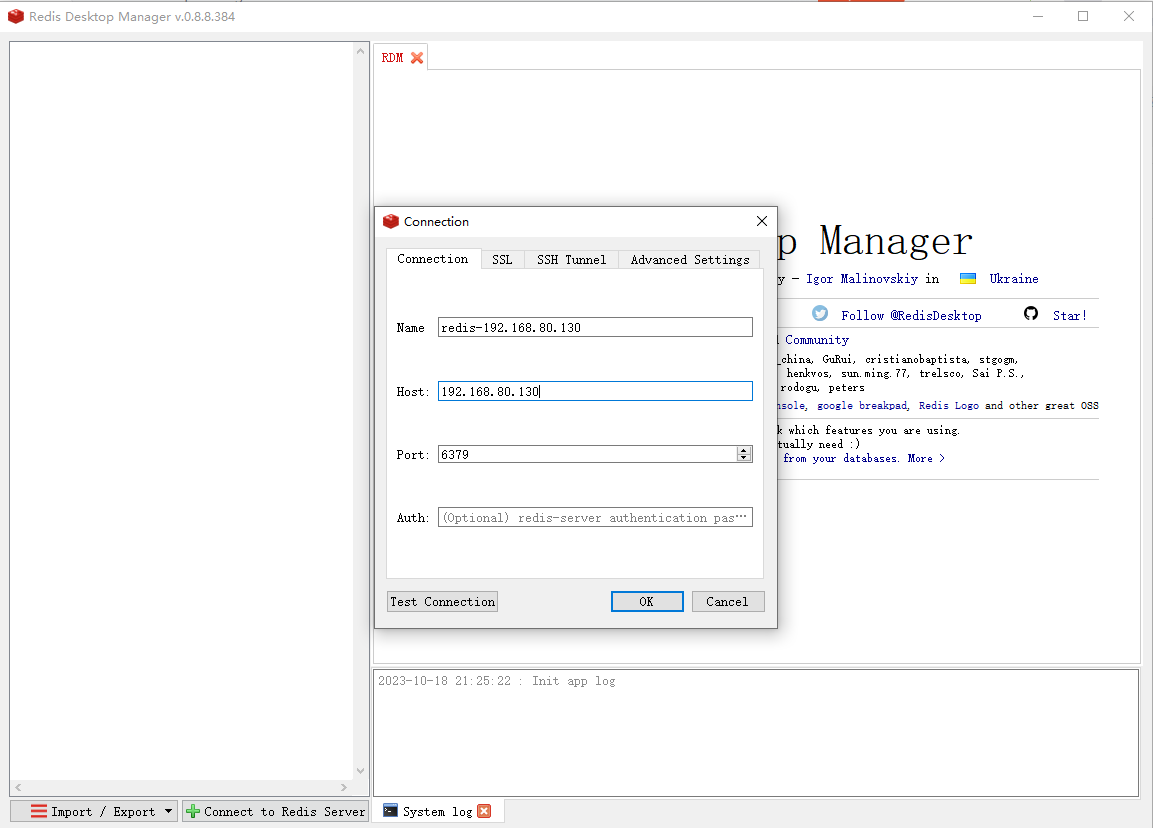Close the Connection dialog
Image resolution: width=1153 pixels, height=828 pixels.
(762, 221)
